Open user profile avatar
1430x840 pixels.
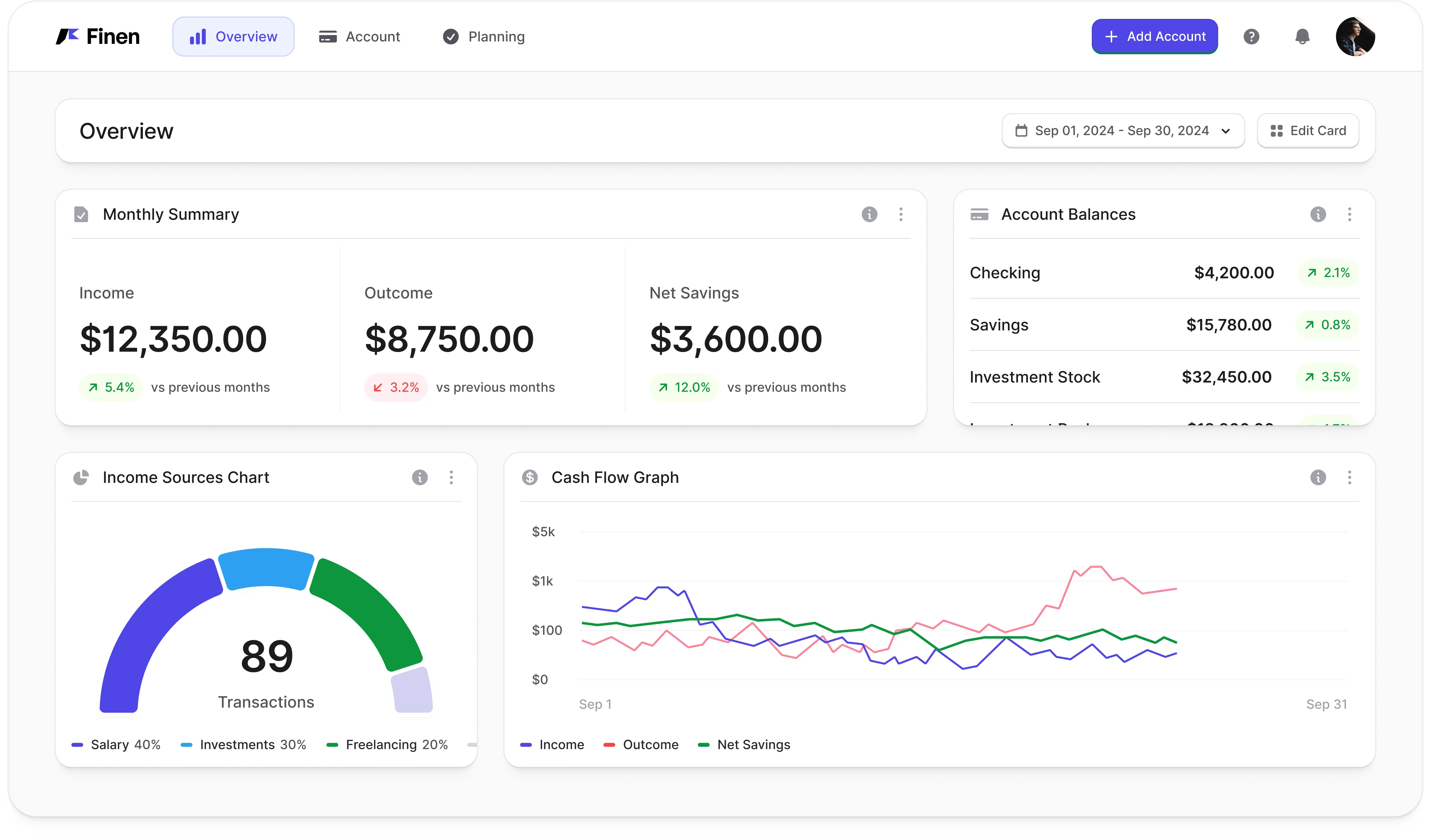coord(1355,37)
